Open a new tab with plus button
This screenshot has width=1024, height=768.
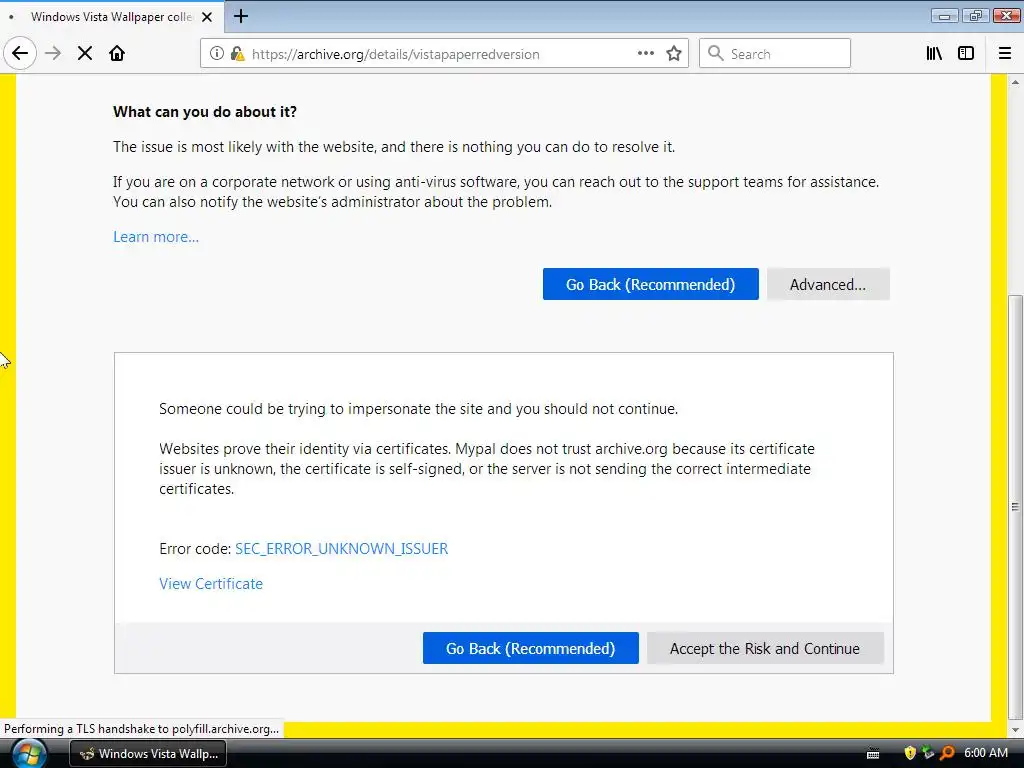(x=241, y=16)
